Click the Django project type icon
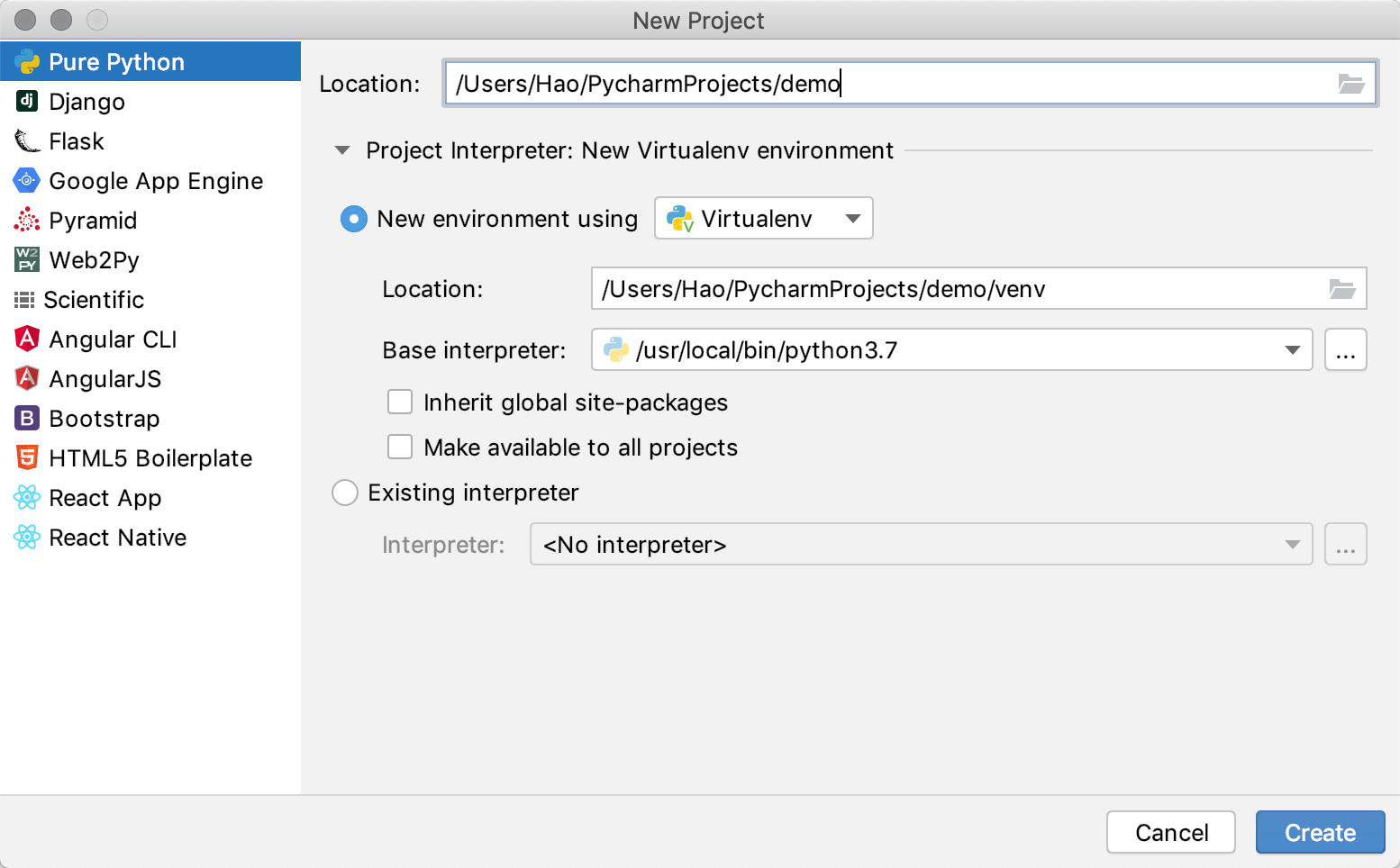Image resolution: width=1400 pixels, height=868 pixels. click(27, 101)
